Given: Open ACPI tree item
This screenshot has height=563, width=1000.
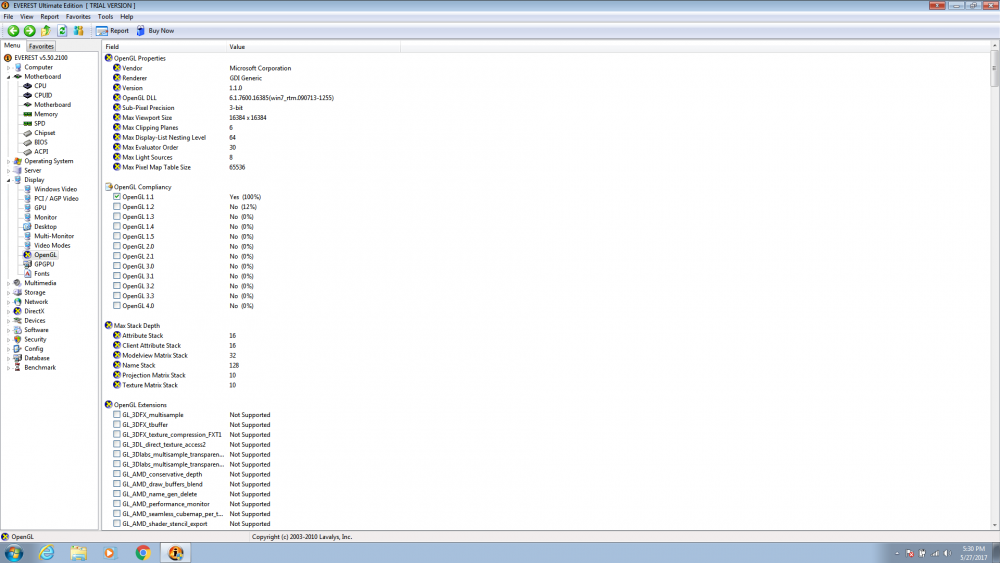Looking at the screenshot, I should click(x=41, y=152).
